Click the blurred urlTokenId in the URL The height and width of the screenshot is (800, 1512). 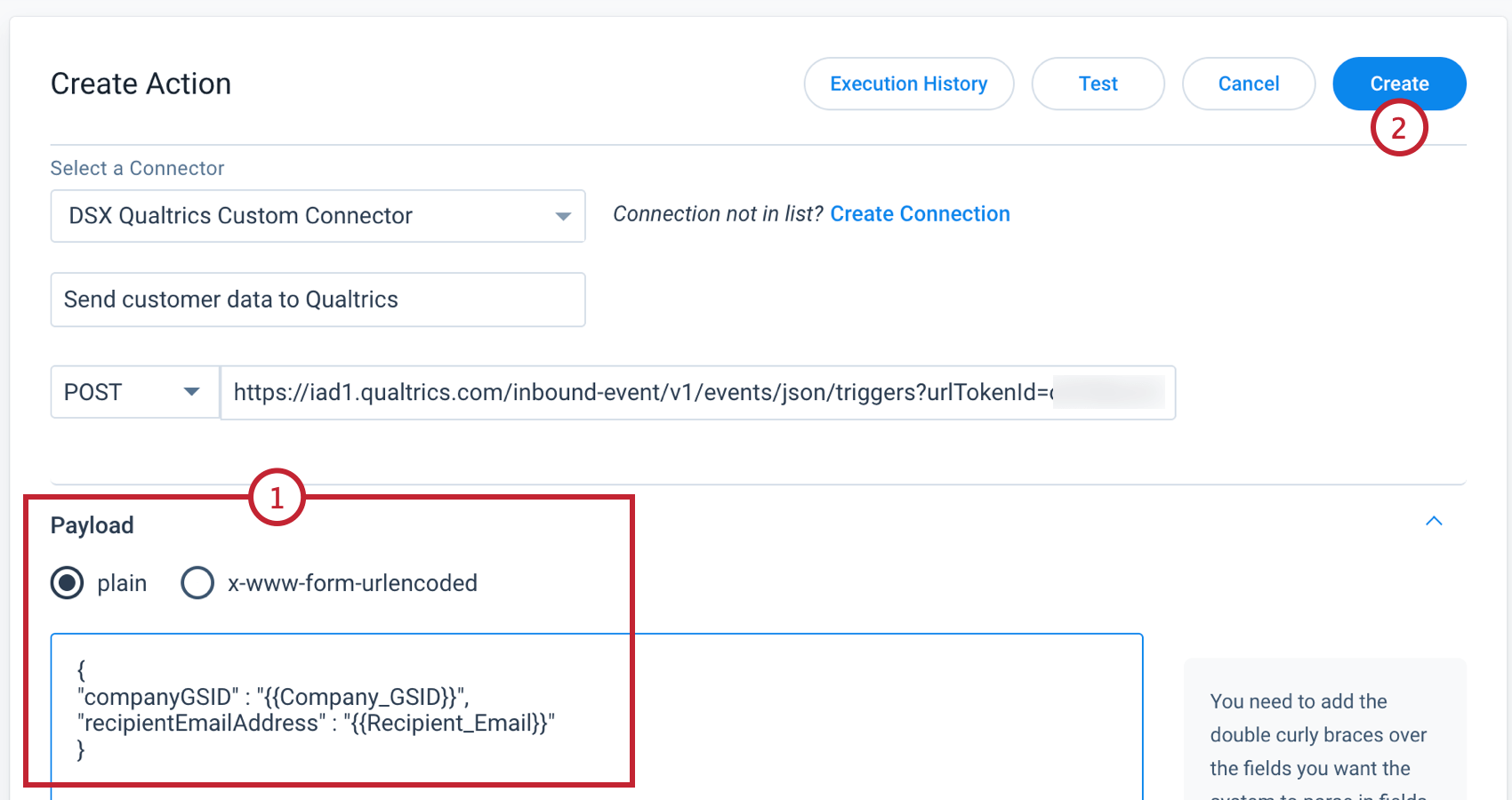coord(1110,391)
